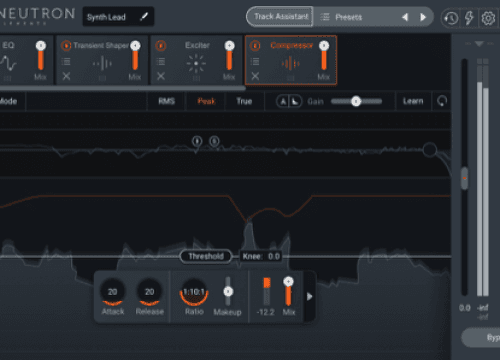Click the Compressor module Mix slider
500x360 pixels.
coord(324,56)
